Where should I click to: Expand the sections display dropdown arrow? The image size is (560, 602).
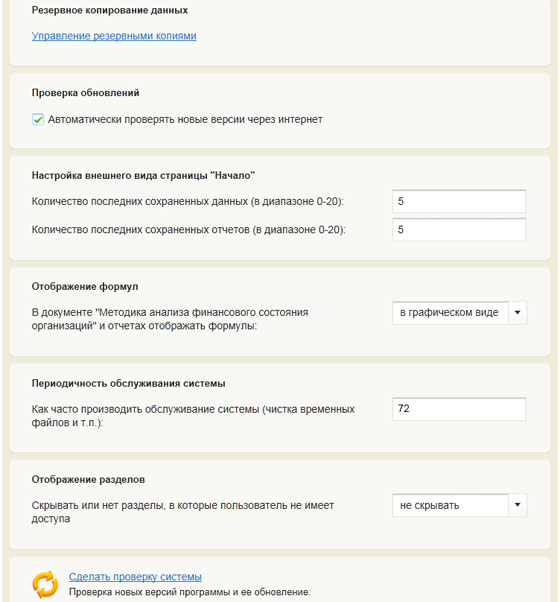pos(517,505)
